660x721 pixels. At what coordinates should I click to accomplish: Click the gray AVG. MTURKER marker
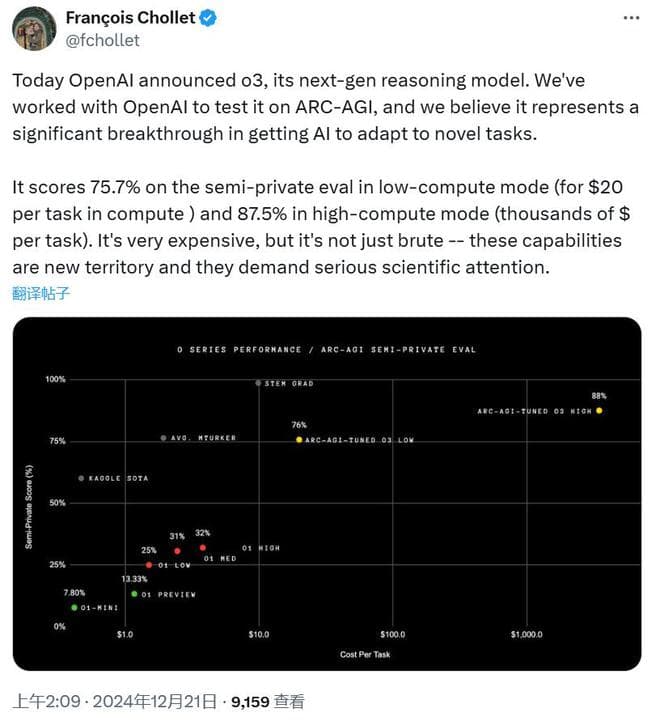point(163,438)
